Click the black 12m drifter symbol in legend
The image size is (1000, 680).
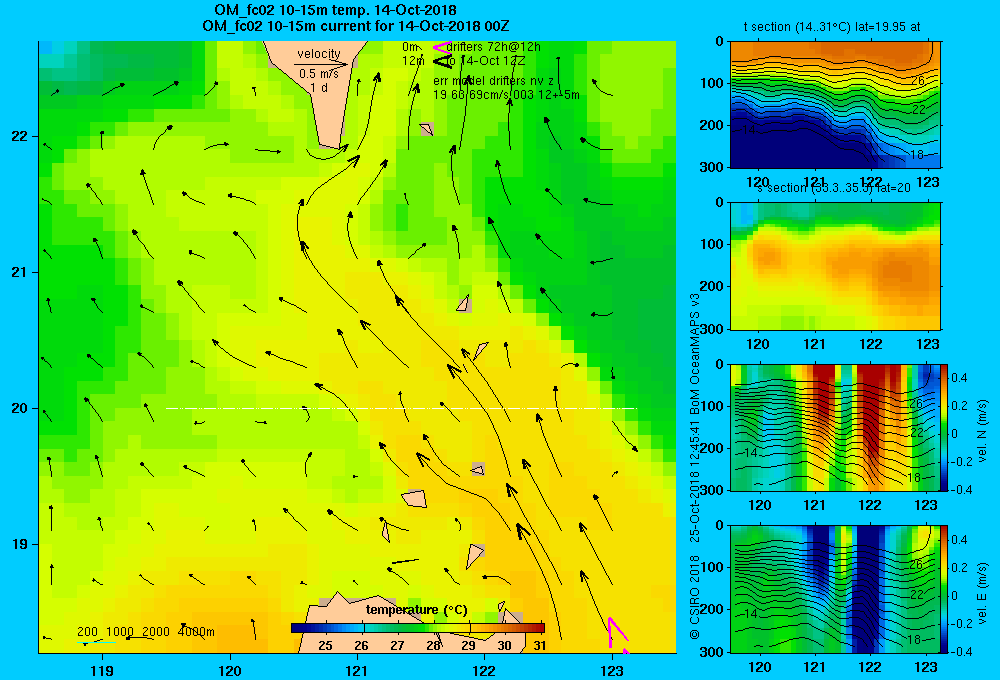pyautogui.click(x=441, y=61)
